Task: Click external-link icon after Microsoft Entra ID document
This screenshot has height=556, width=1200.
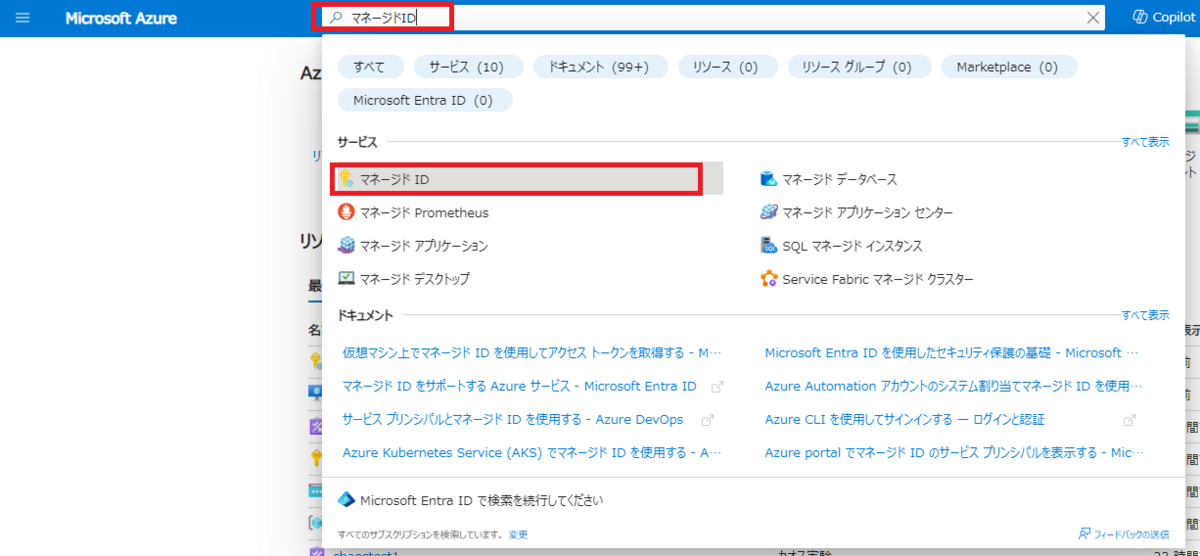Action: [x=717, y=386]
